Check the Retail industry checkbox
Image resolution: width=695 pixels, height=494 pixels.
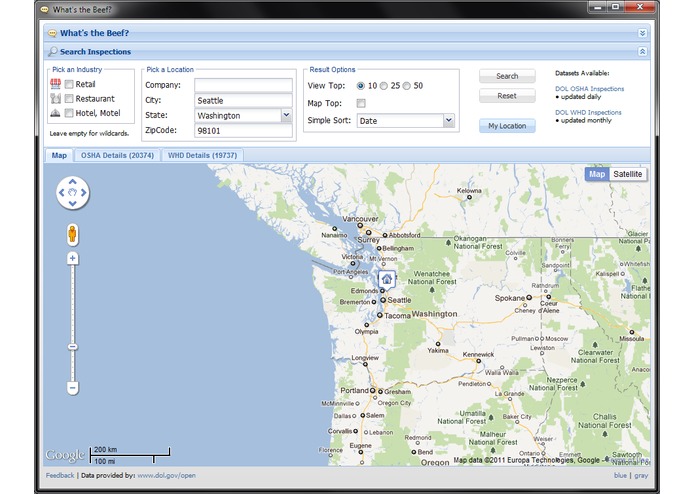(69, 84)
